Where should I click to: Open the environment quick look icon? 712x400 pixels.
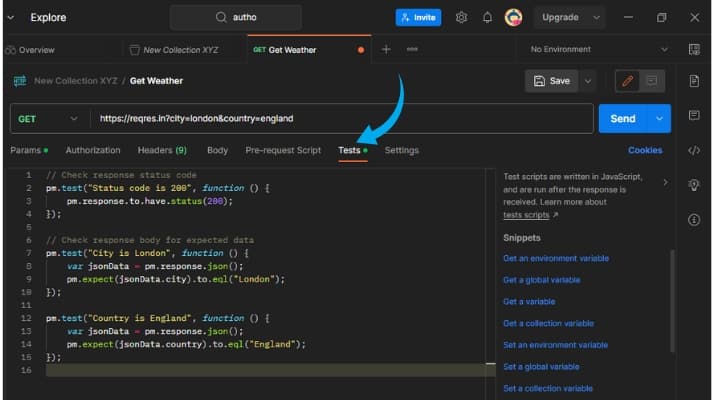pyautogui.click(x=694, y=49)
